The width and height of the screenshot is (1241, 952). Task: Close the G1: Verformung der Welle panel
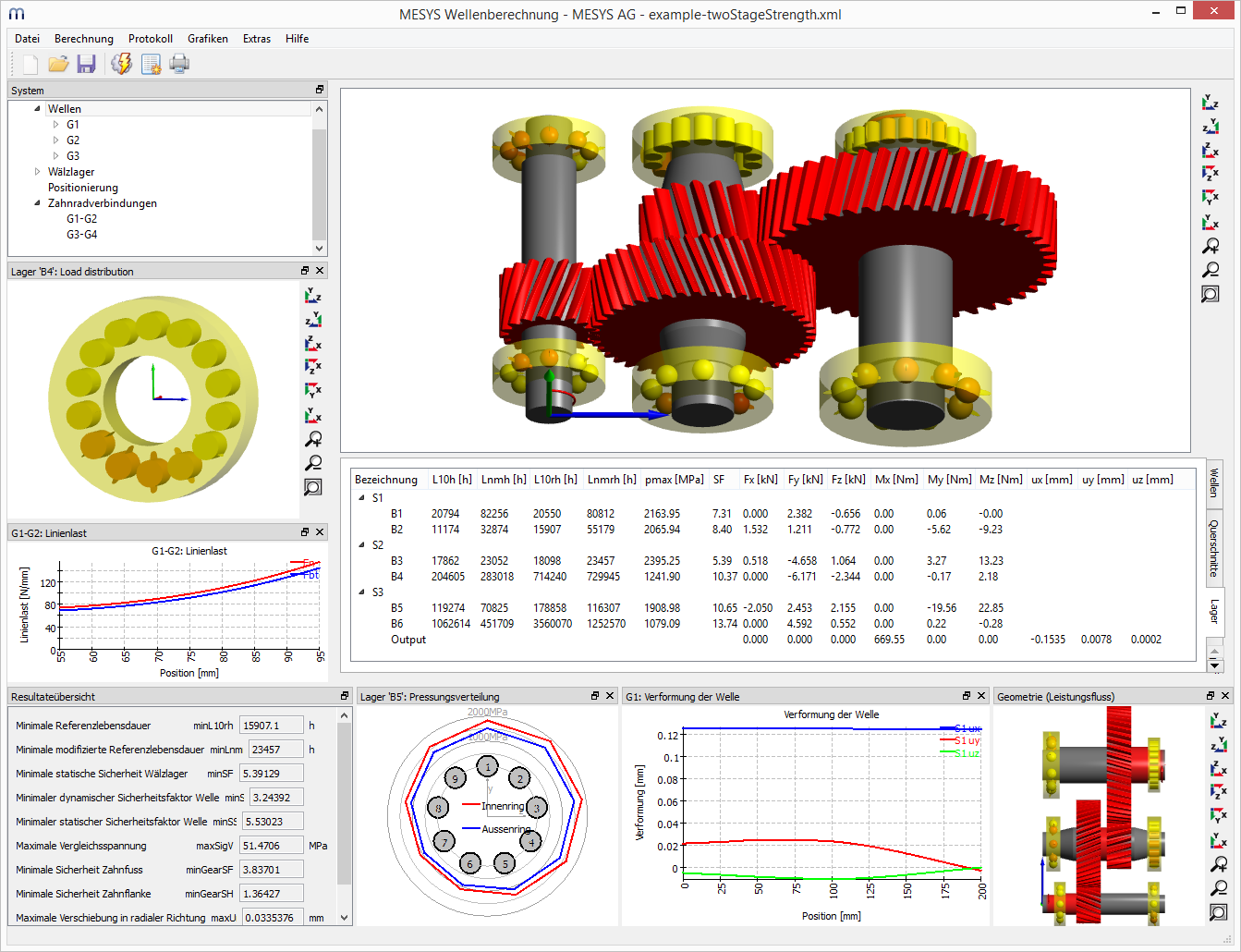click(981, 696)
